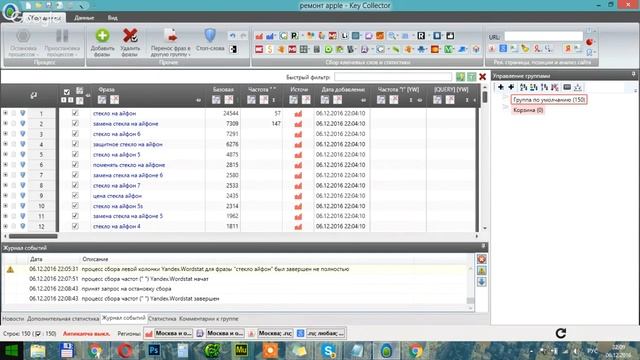The width and height of the screenshot is (640, 360).
Task: Clear quick filter with the red X
Action: [482, 77]
